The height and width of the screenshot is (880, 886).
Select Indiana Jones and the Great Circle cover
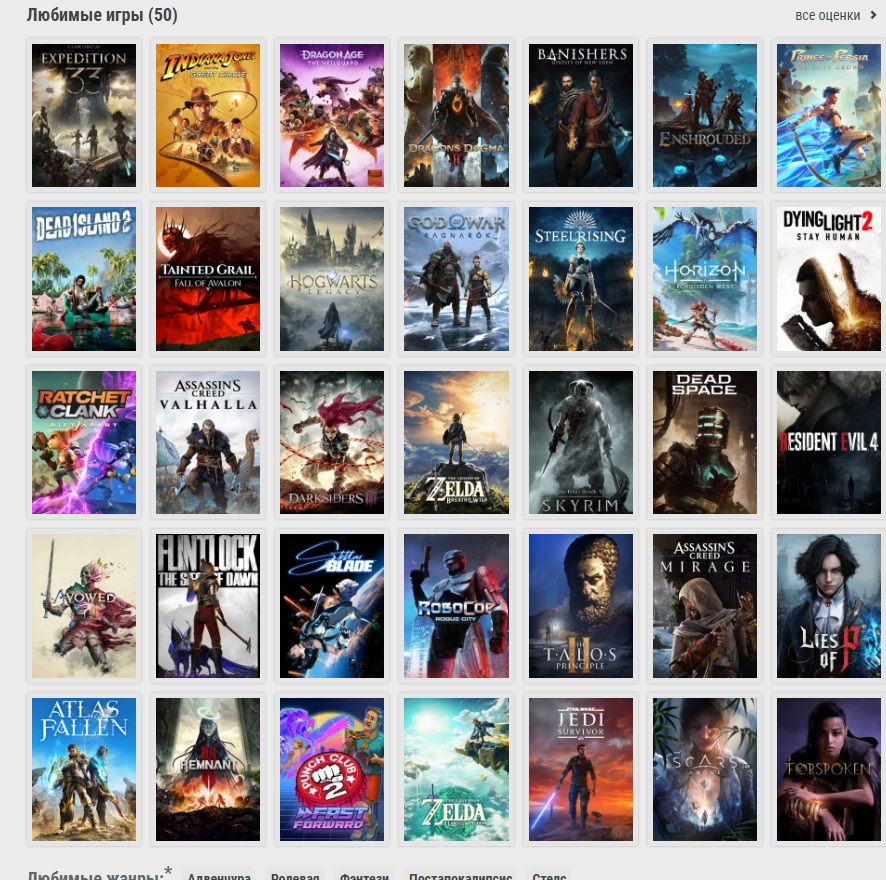(208, 115)
